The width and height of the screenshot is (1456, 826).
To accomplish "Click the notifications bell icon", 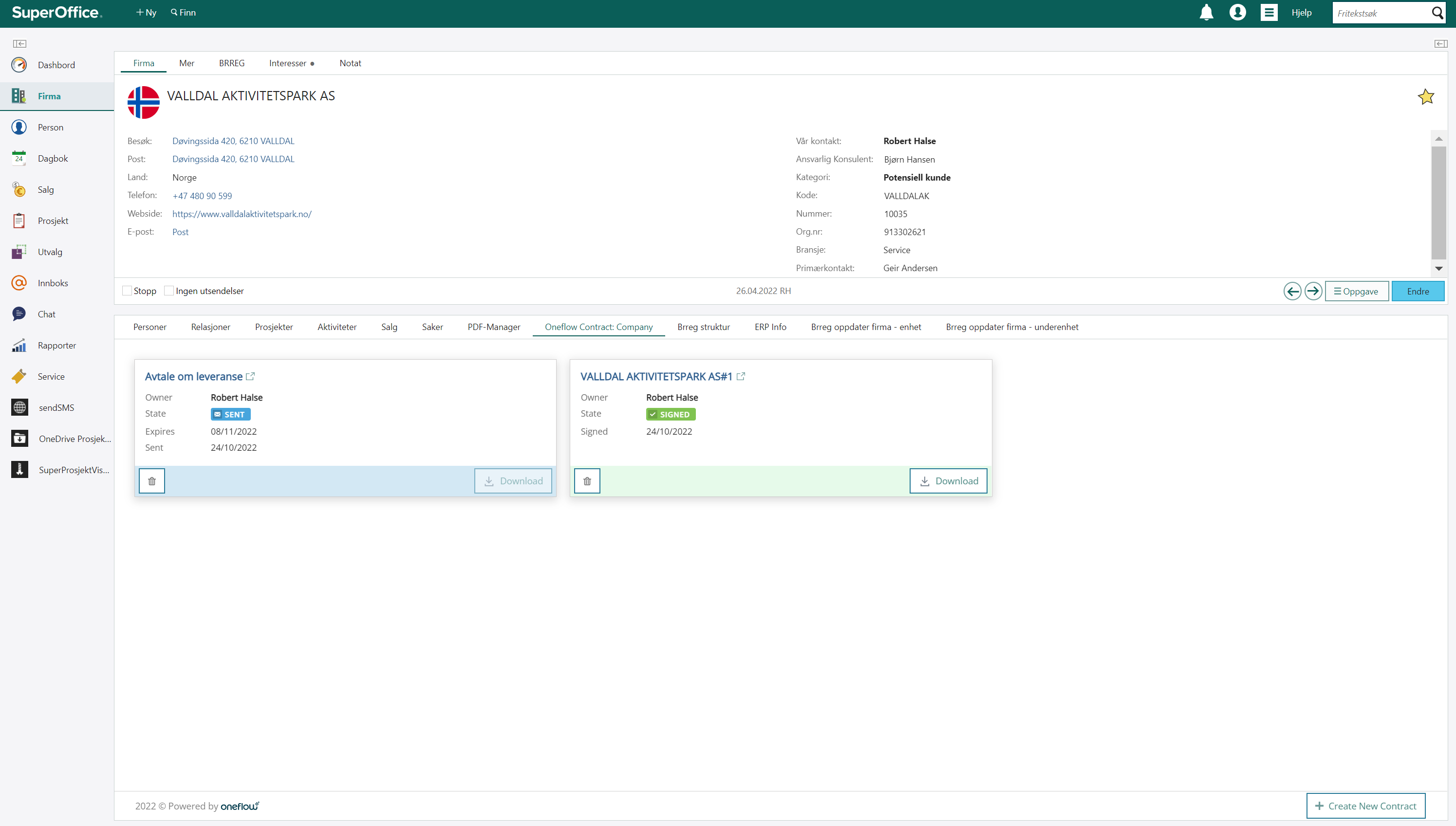I will click(x=1206, y=13).
